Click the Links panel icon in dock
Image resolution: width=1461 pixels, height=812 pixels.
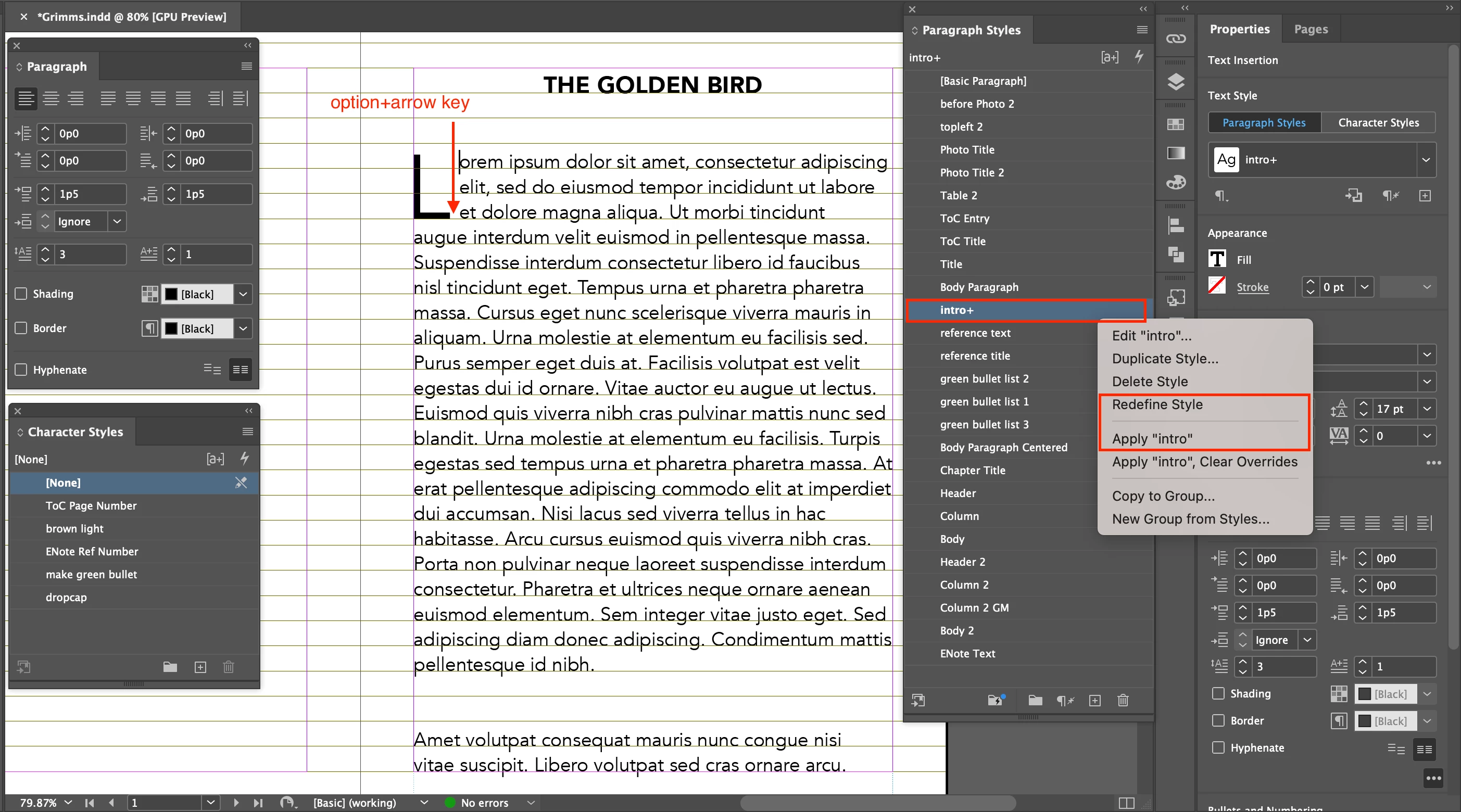(1175, 39)
